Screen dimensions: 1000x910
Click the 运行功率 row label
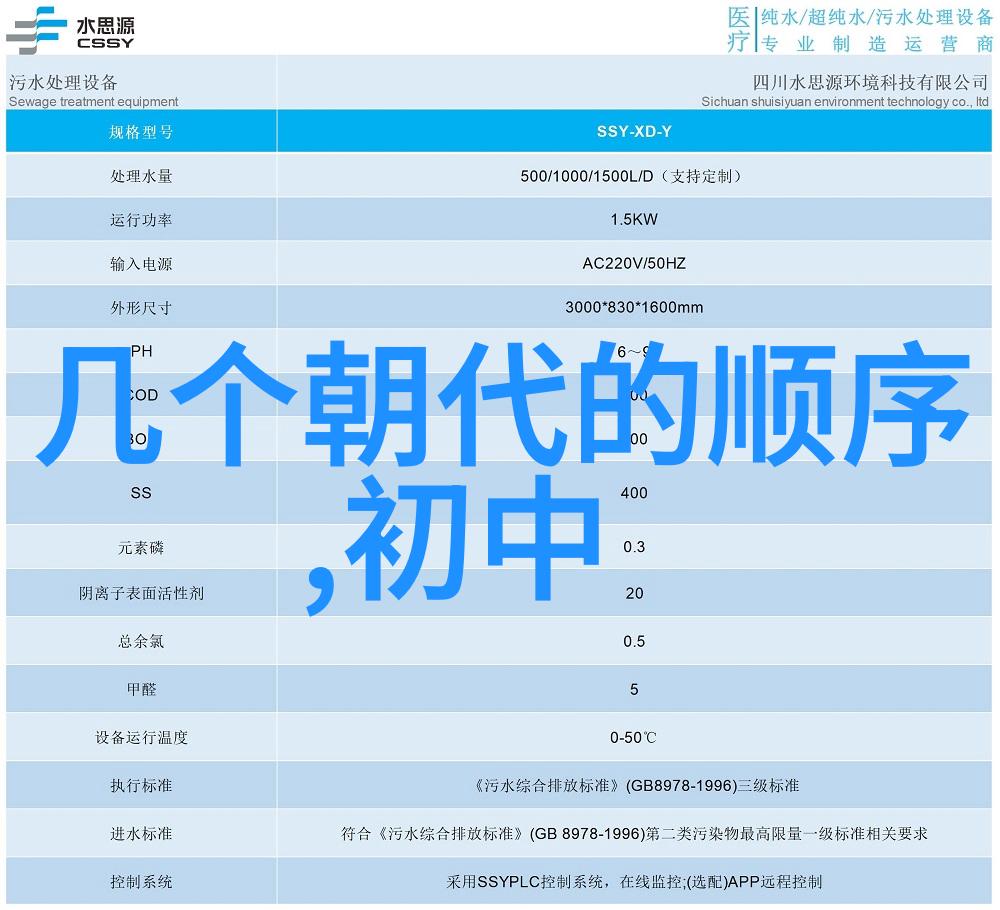click(x=141, y=220)
